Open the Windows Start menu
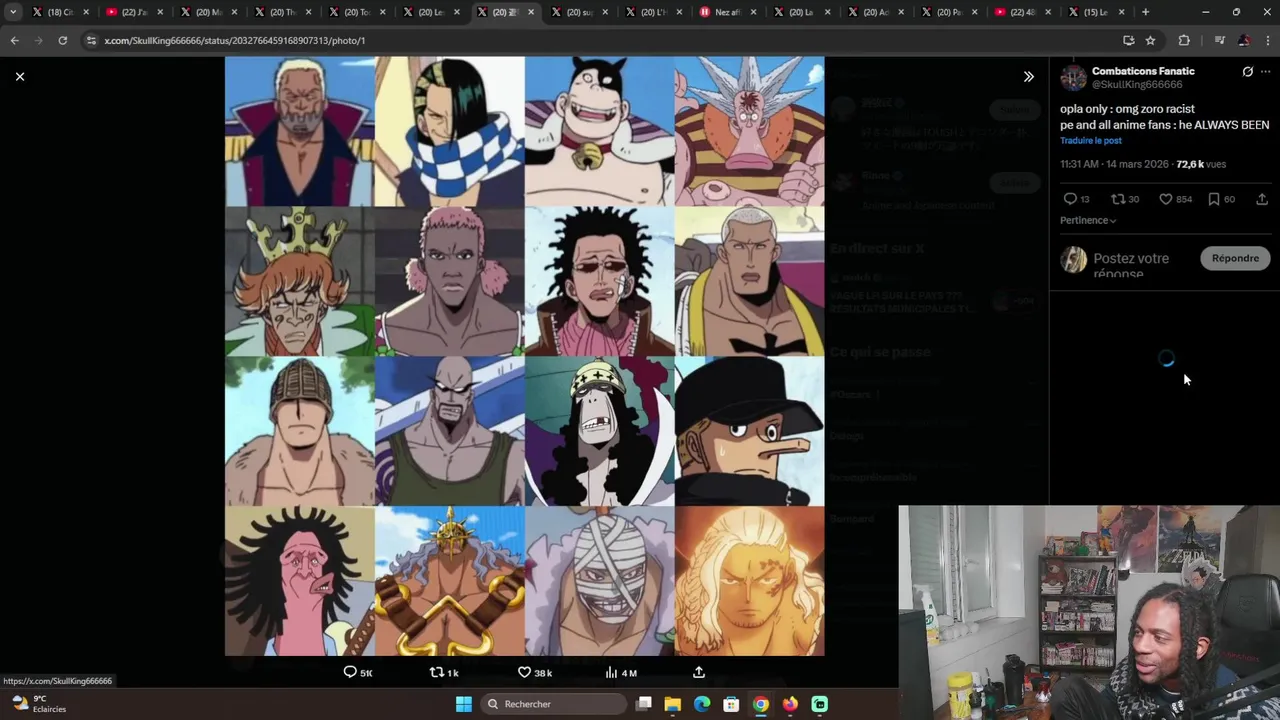Viewport: 1280px width, 720px height. 463,704
